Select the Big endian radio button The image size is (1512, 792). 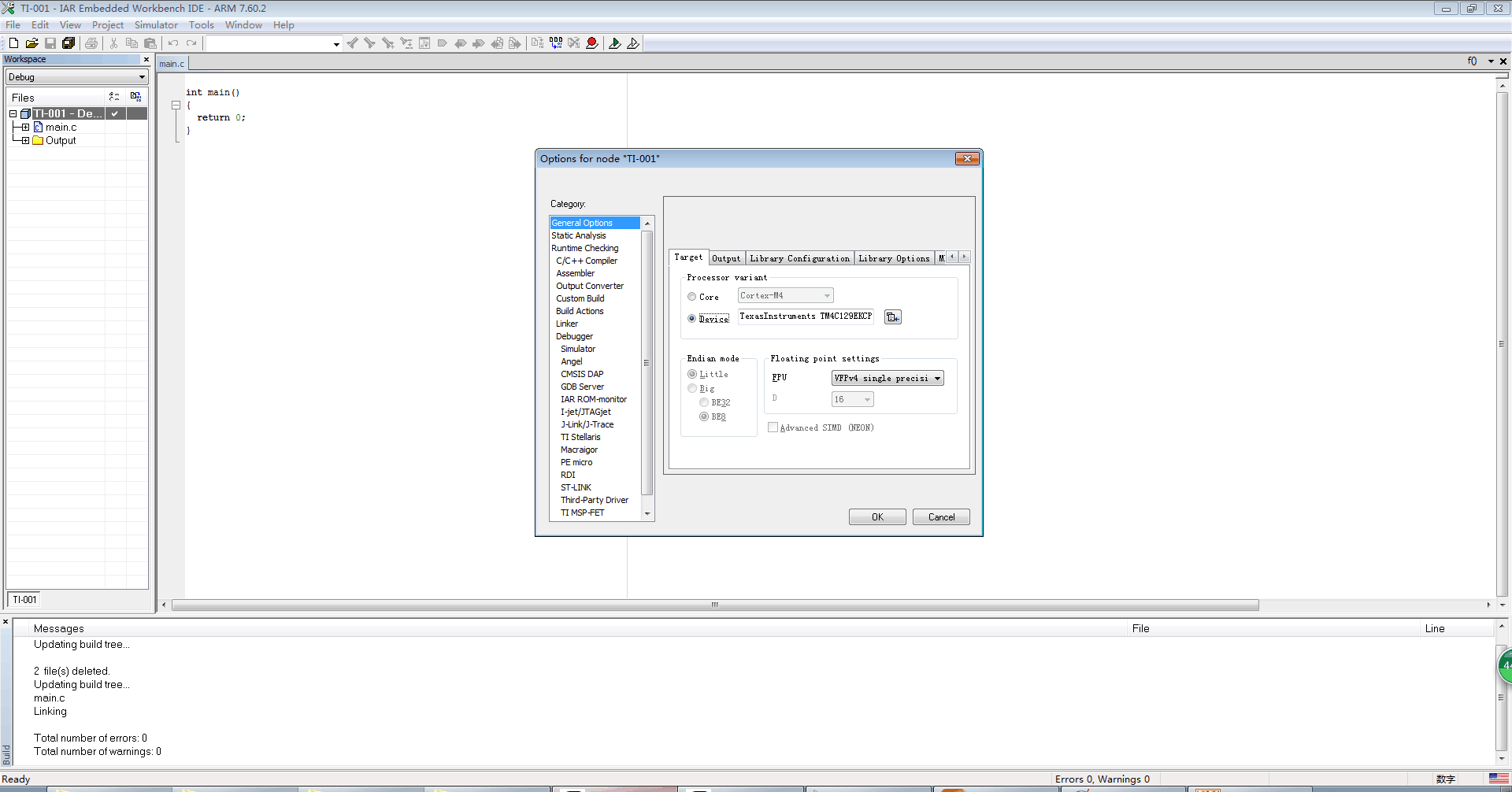[692, 388]
